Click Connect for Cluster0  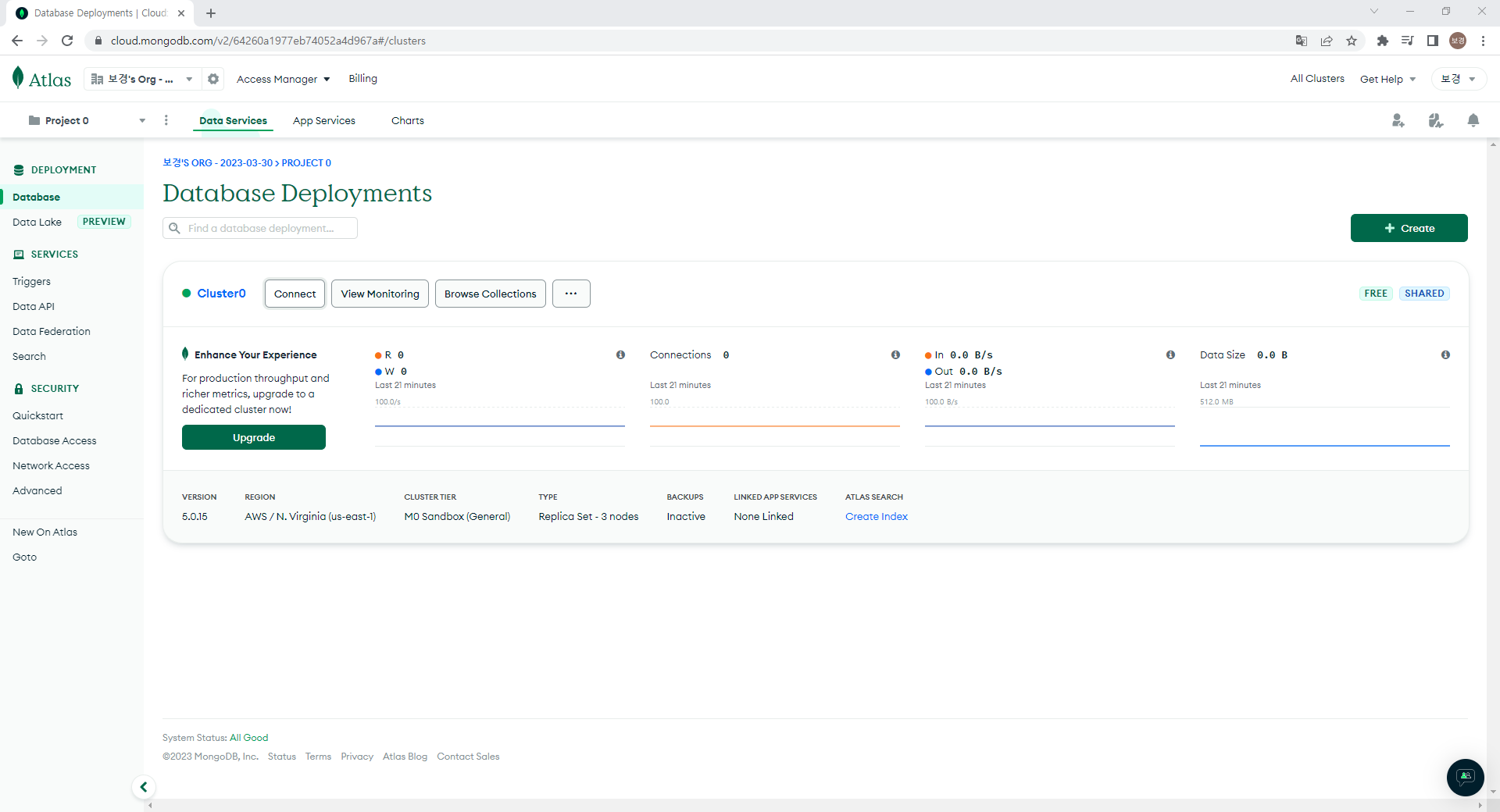coord(295,294)
